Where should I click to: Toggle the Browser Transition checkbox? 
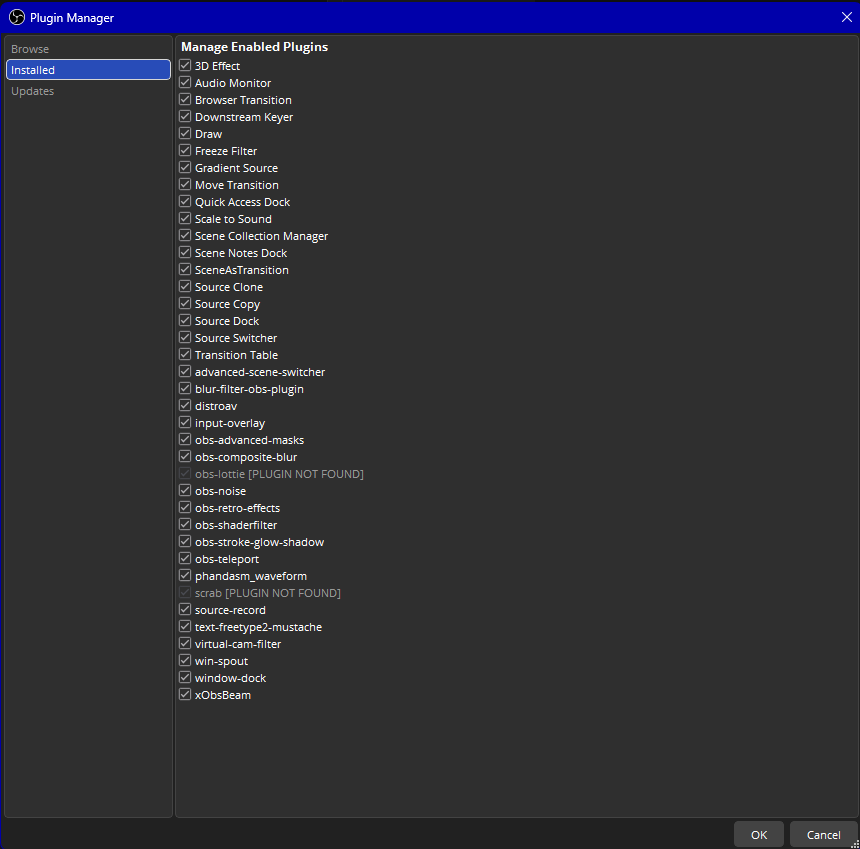pyautogui.click(x=185, y=100)
